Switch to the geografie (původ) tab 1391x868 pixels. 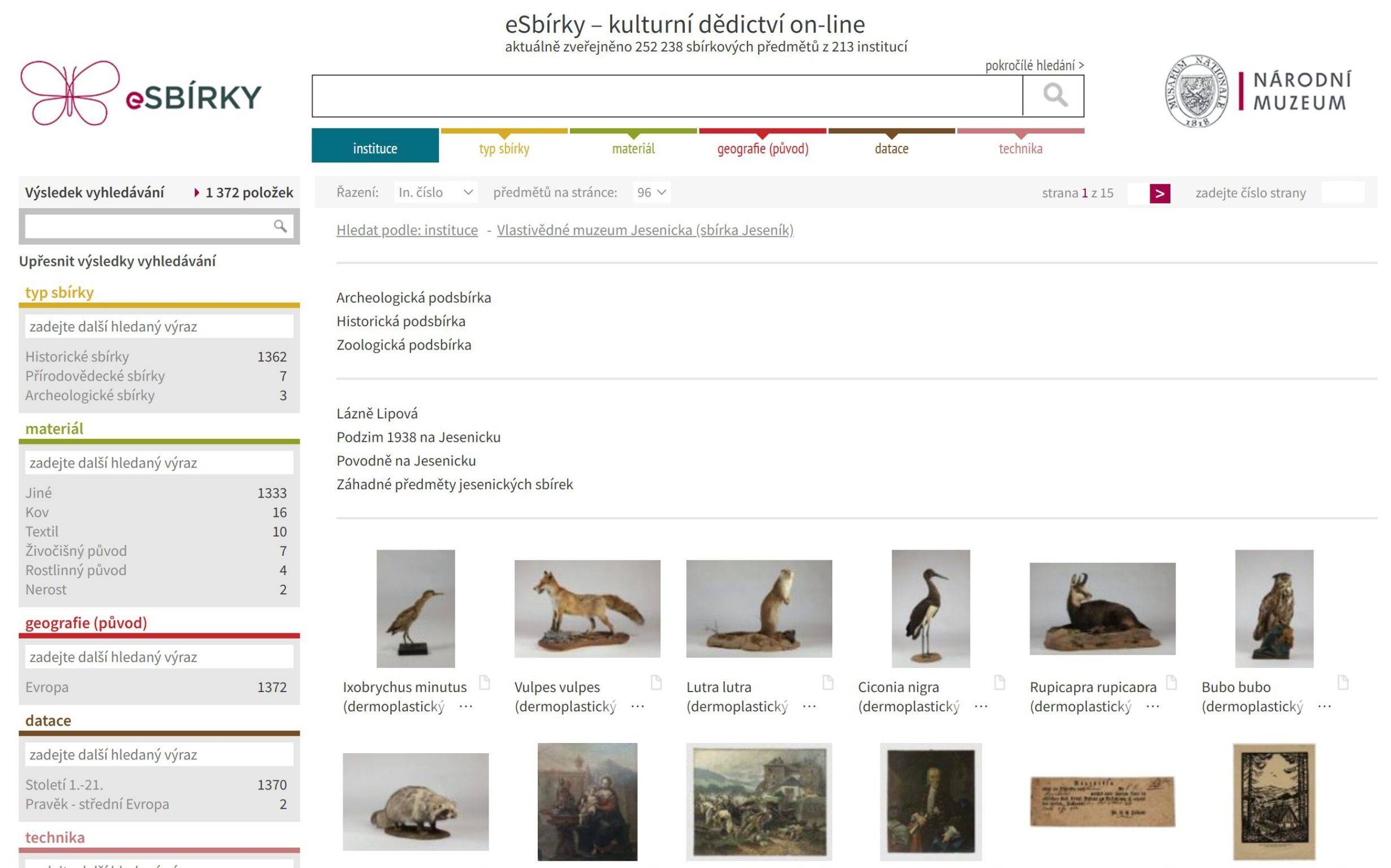coord(762,148)
